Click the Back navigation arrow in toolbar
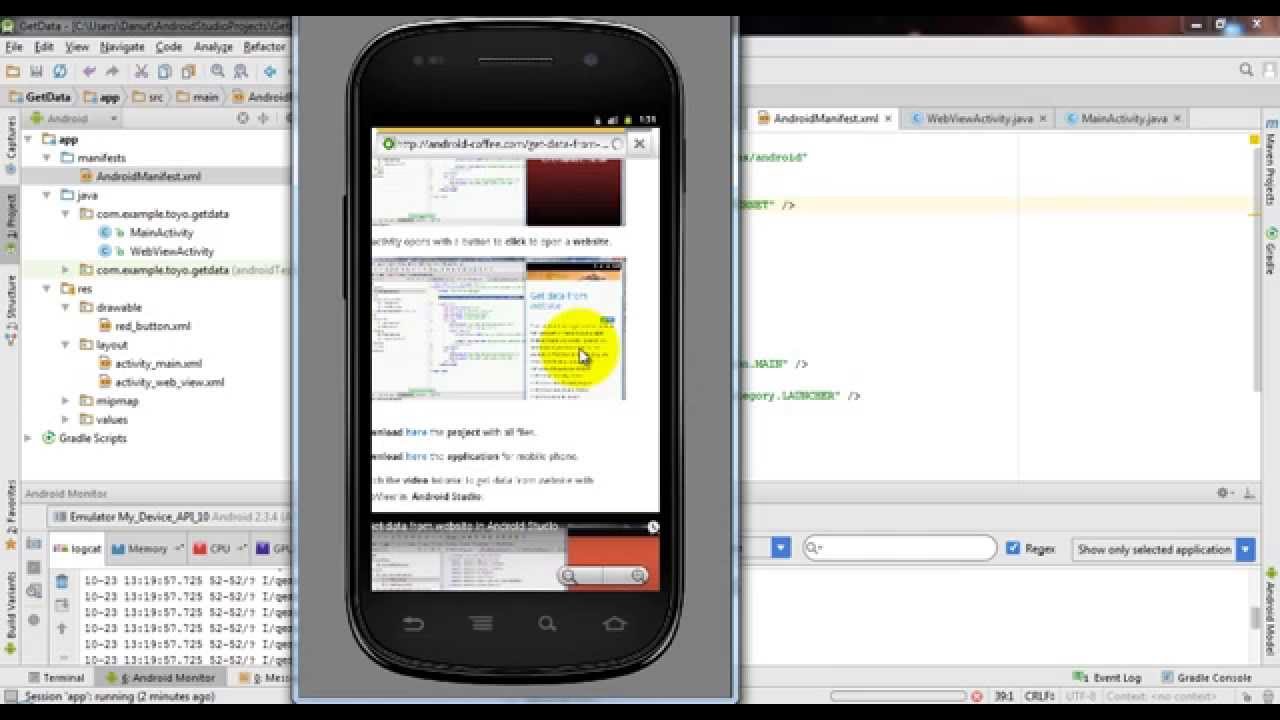Screen dimensions: 1280x720 (270, 71)
